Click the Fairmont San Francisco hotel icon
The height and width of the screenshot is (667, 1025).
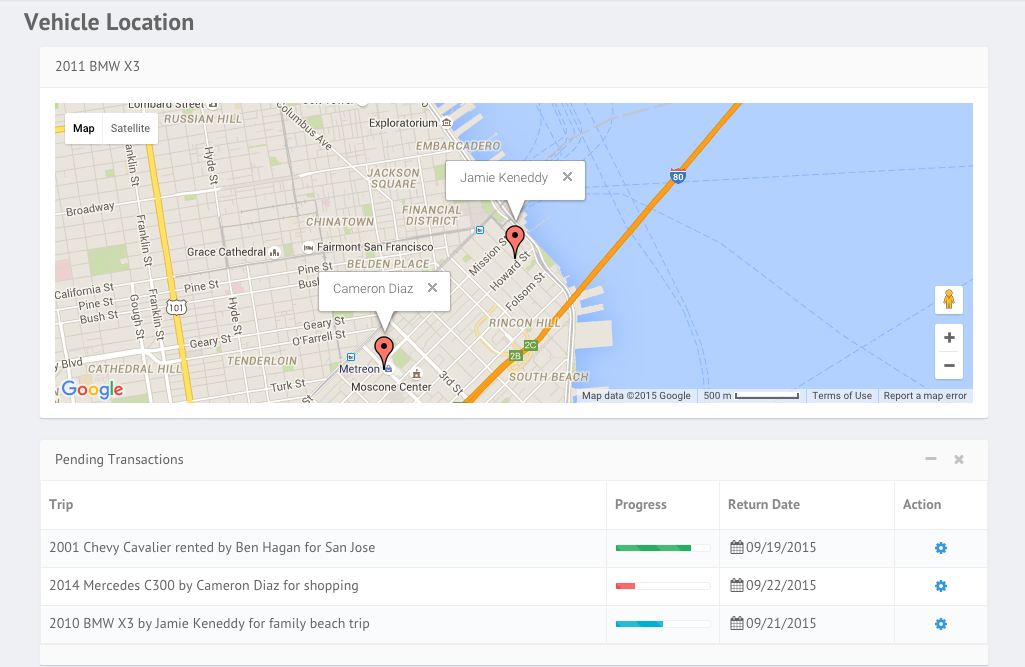[308, 247]
